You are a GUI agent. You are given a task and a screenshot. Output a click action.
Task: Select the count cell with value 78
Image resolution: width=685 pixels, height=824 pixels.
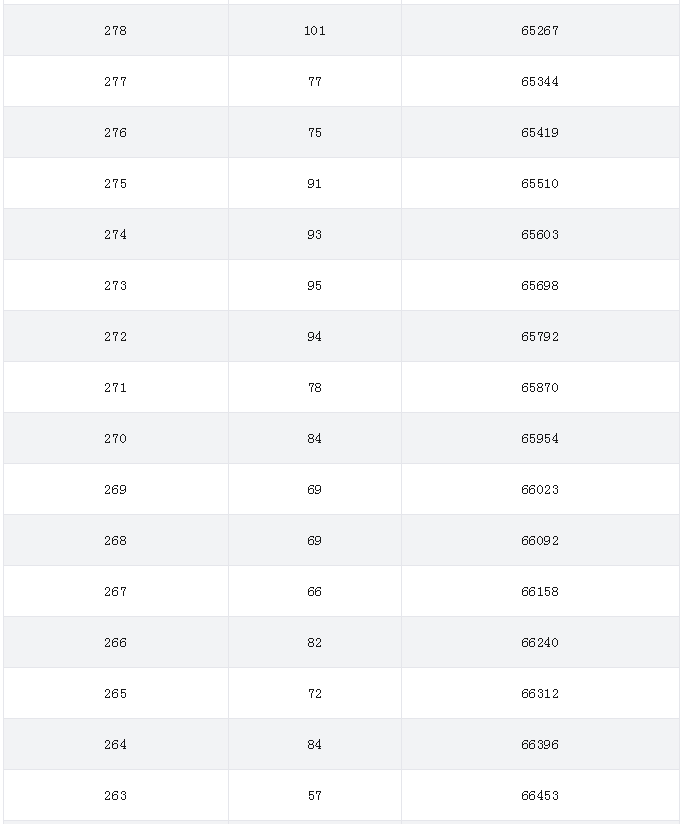point(315,387)
